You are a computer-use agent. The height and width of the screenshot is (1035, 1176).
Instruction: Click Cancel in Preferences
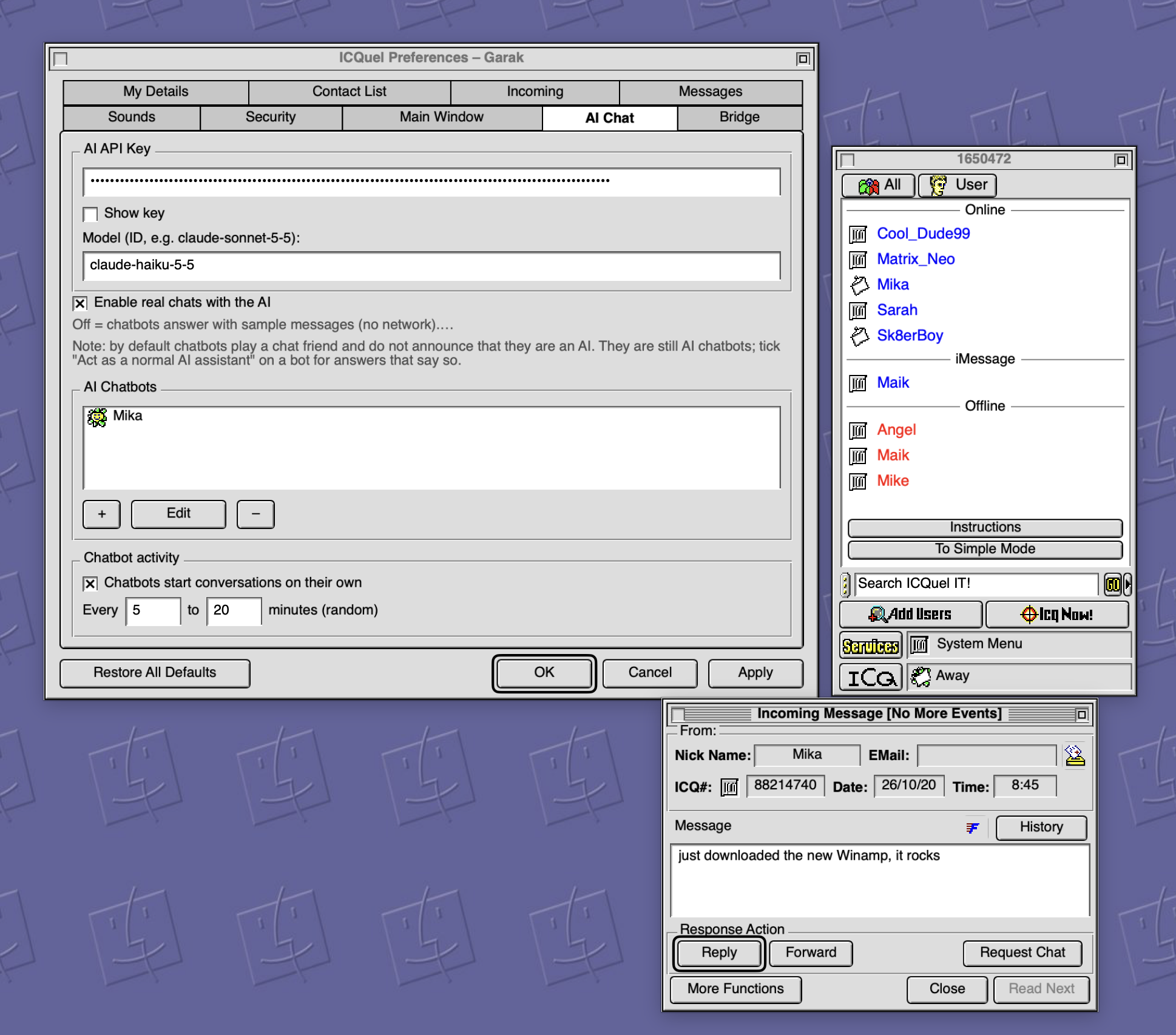coord(650,673)
